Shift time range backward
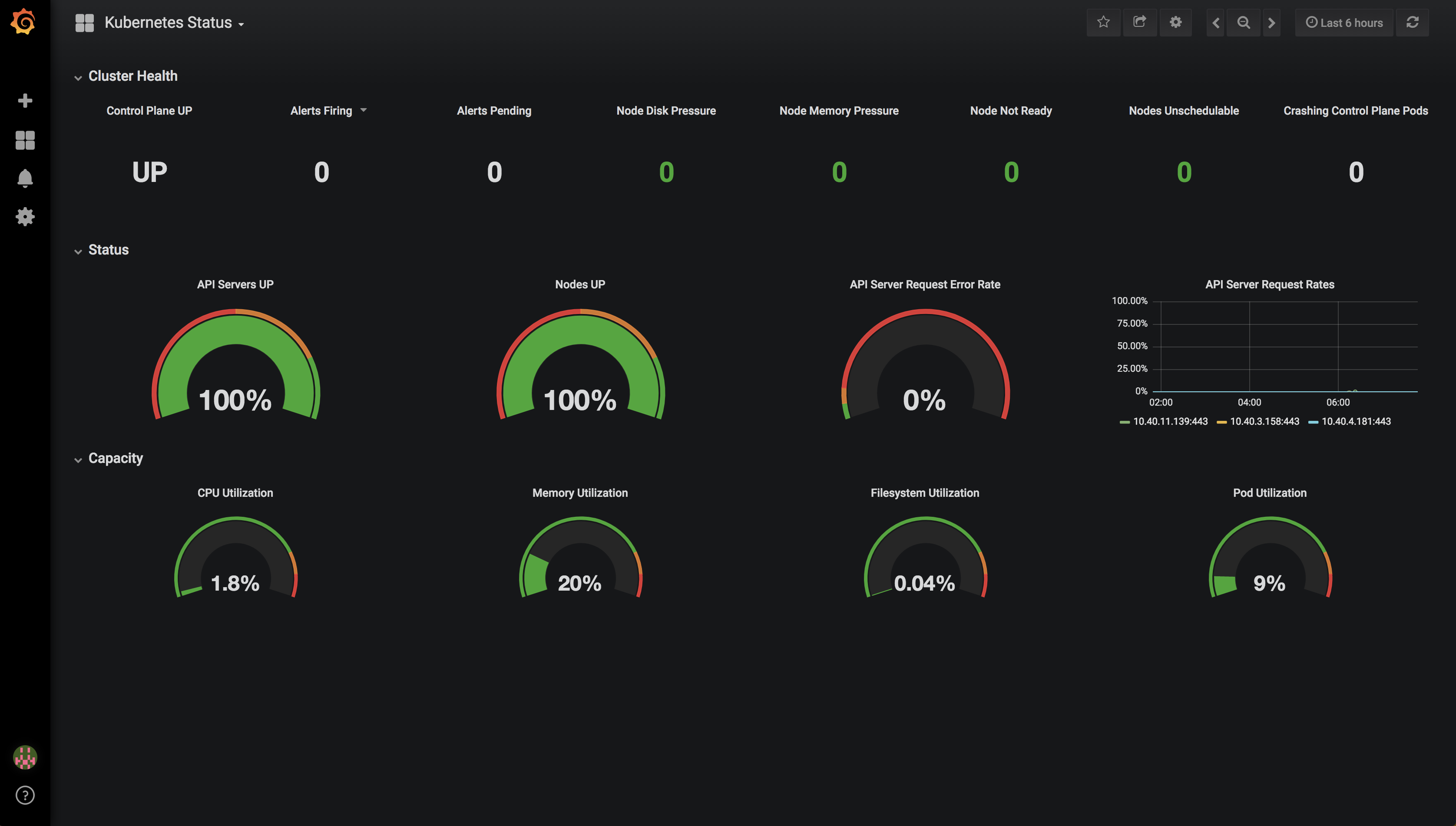The height and width of the screenshot is (826, 1456). click(x=1215, y=23)
